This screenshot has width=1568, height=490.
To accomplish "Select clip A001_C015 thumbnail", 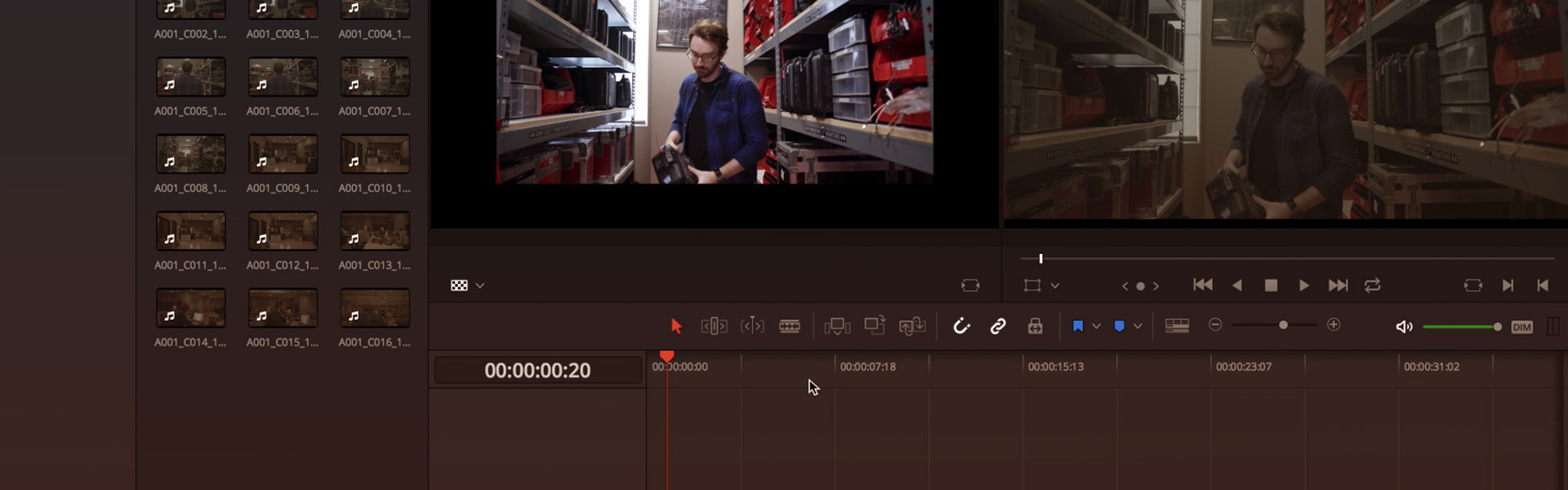I will coord(283,308).
